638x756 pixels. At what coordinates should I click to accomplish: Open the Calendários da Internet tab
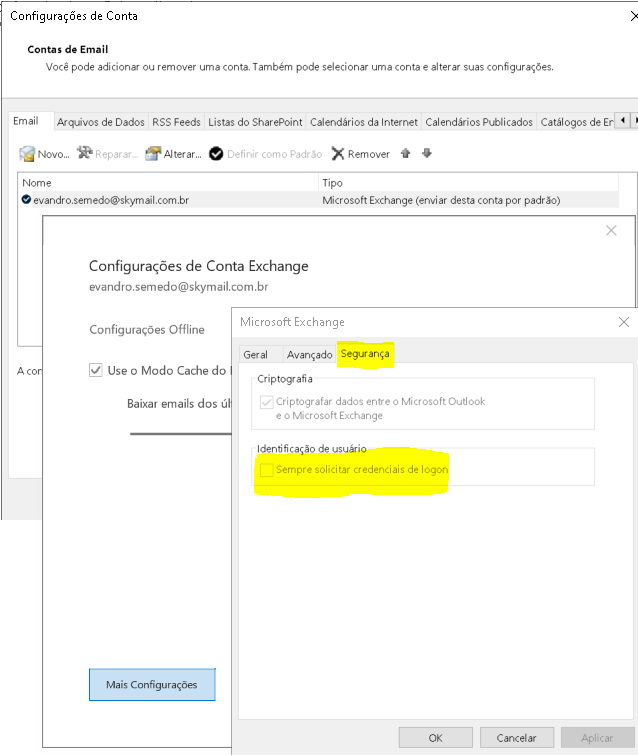coord(364,122)
